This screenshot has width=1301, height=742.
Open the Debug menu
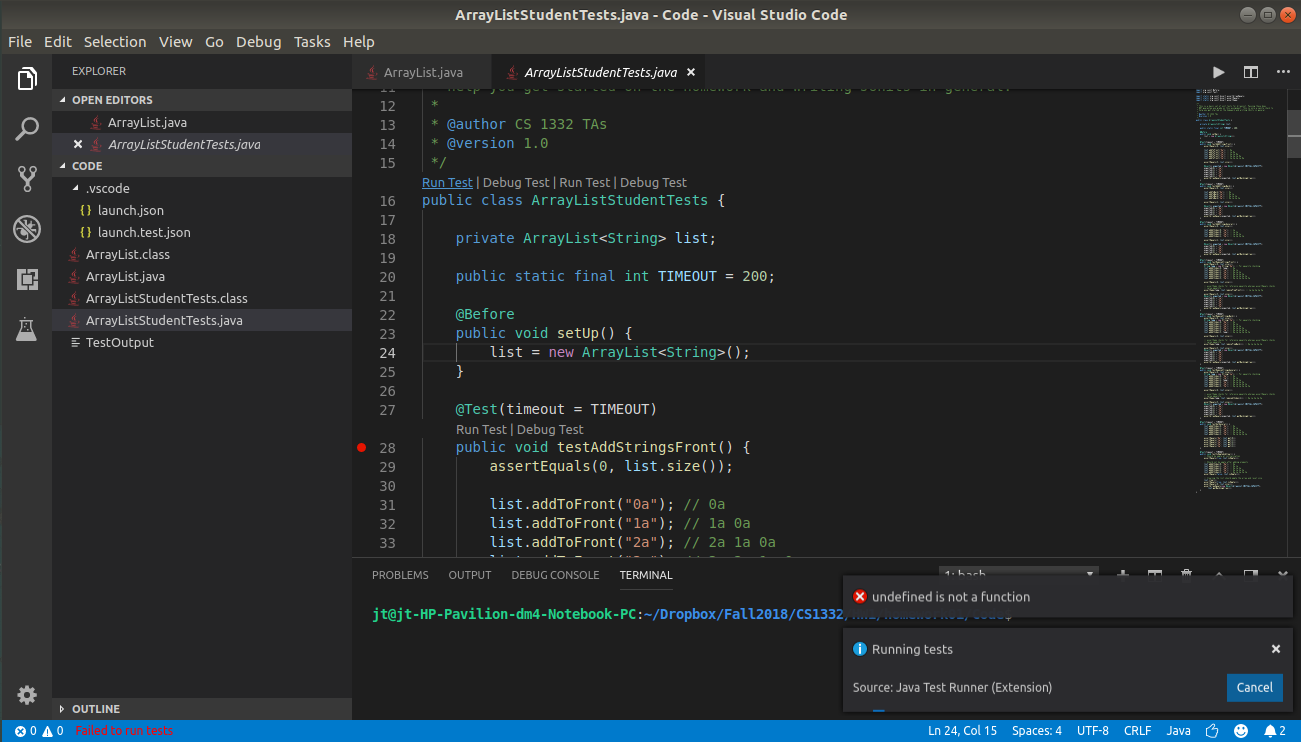click(x=258, y=42)
